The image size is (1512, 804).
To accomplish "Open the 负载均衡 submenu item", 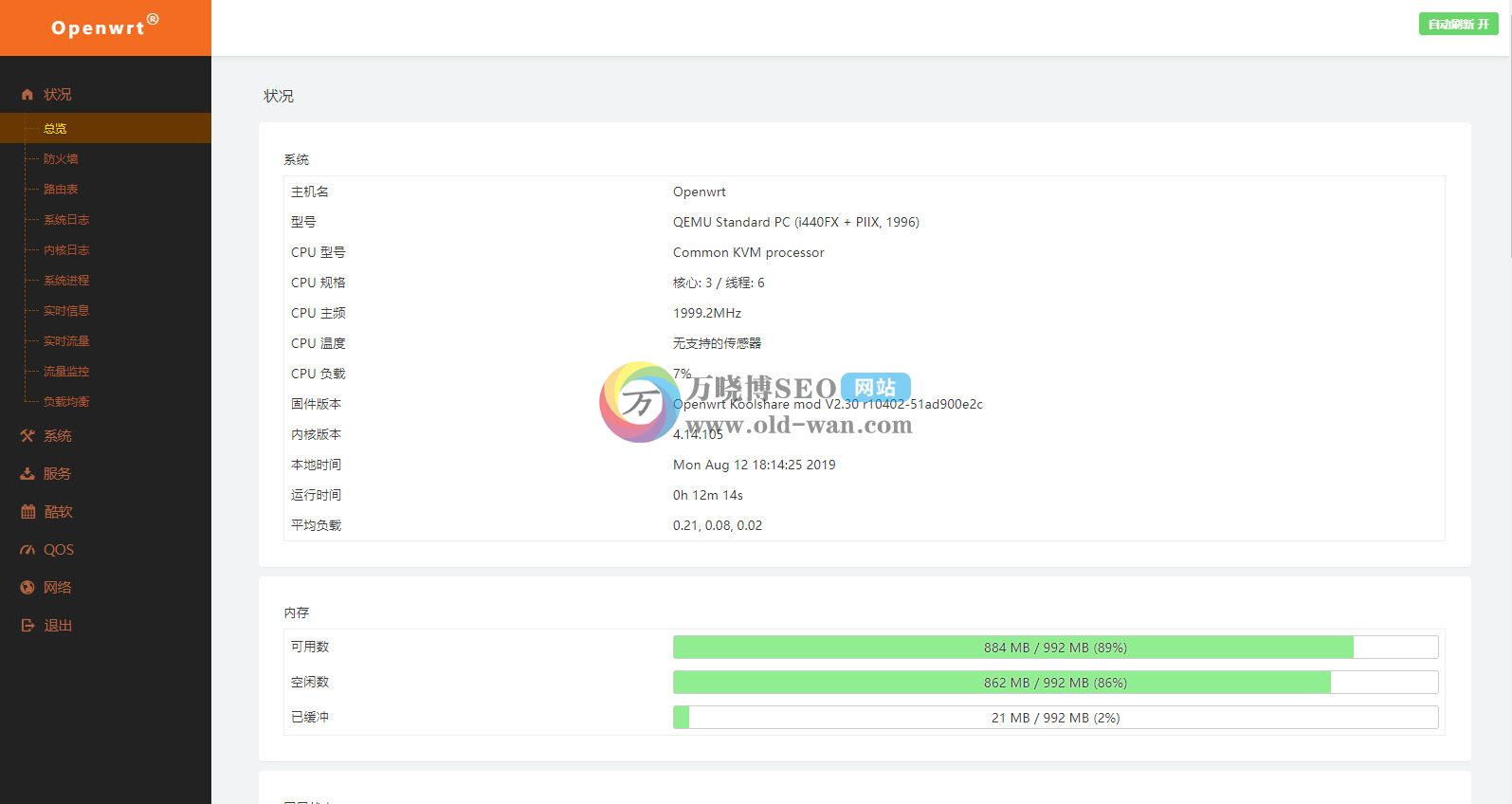I will click(66, 401).
